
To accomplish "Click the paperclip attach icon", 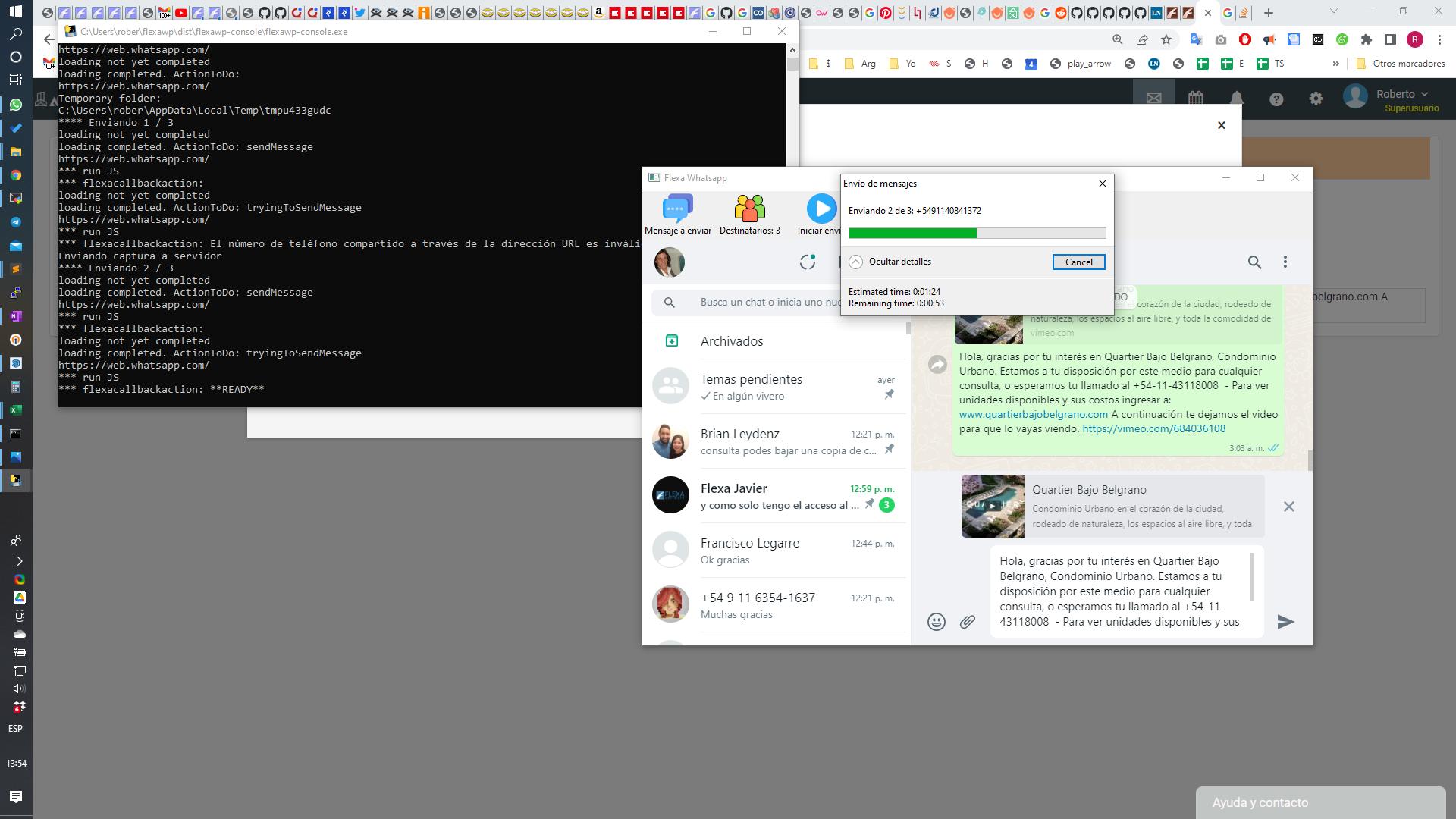I will (967, 622).
